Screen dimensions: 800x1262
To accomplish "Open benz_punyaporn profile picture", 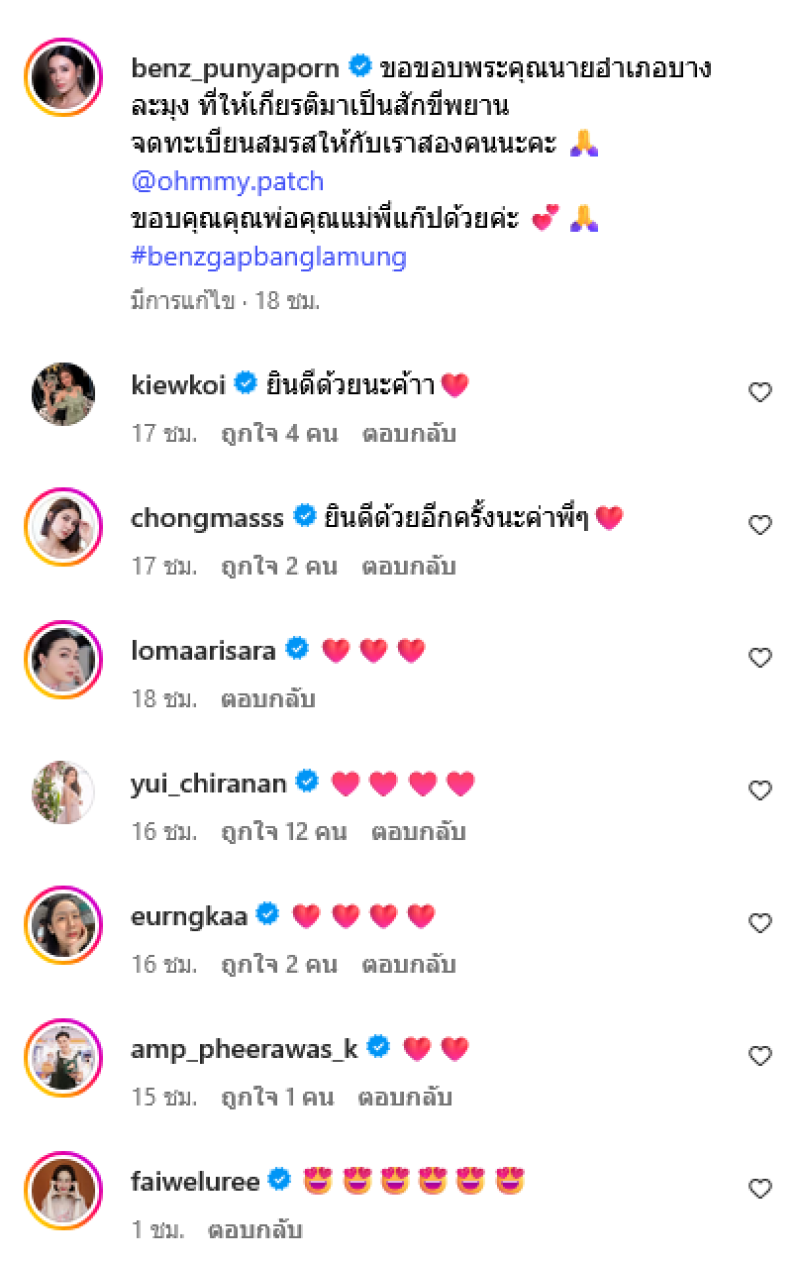I will [63, 78].
